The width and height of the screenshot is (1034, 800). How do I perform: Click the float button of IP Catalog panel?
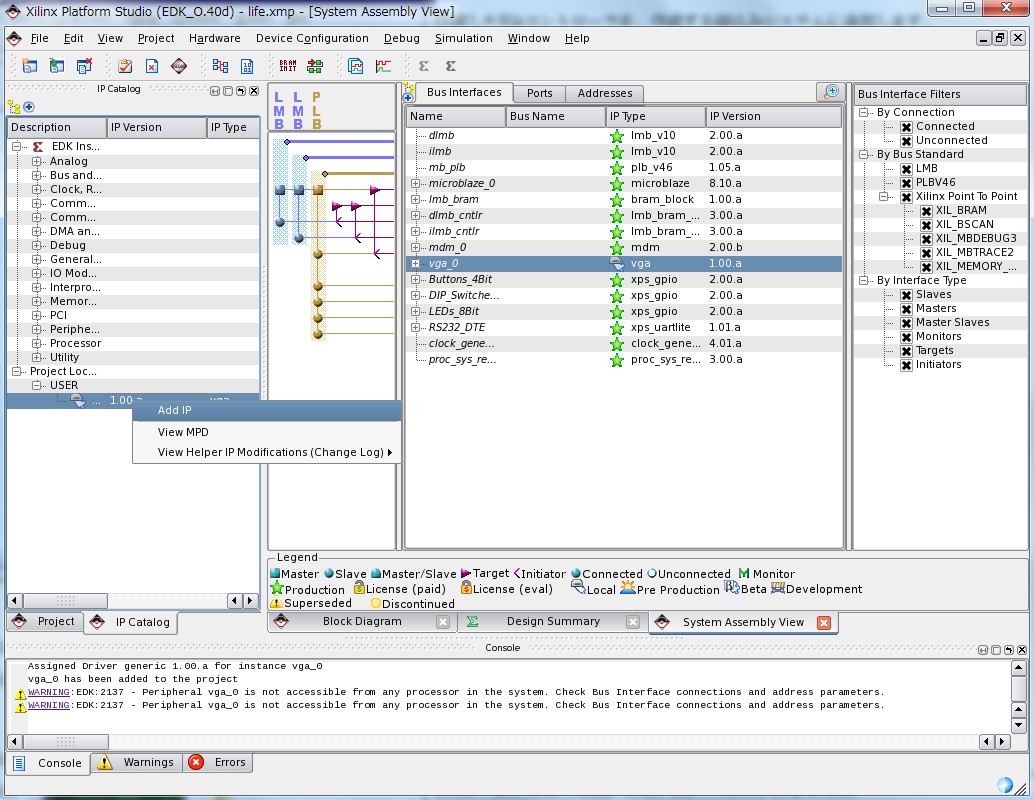point(241,91)
